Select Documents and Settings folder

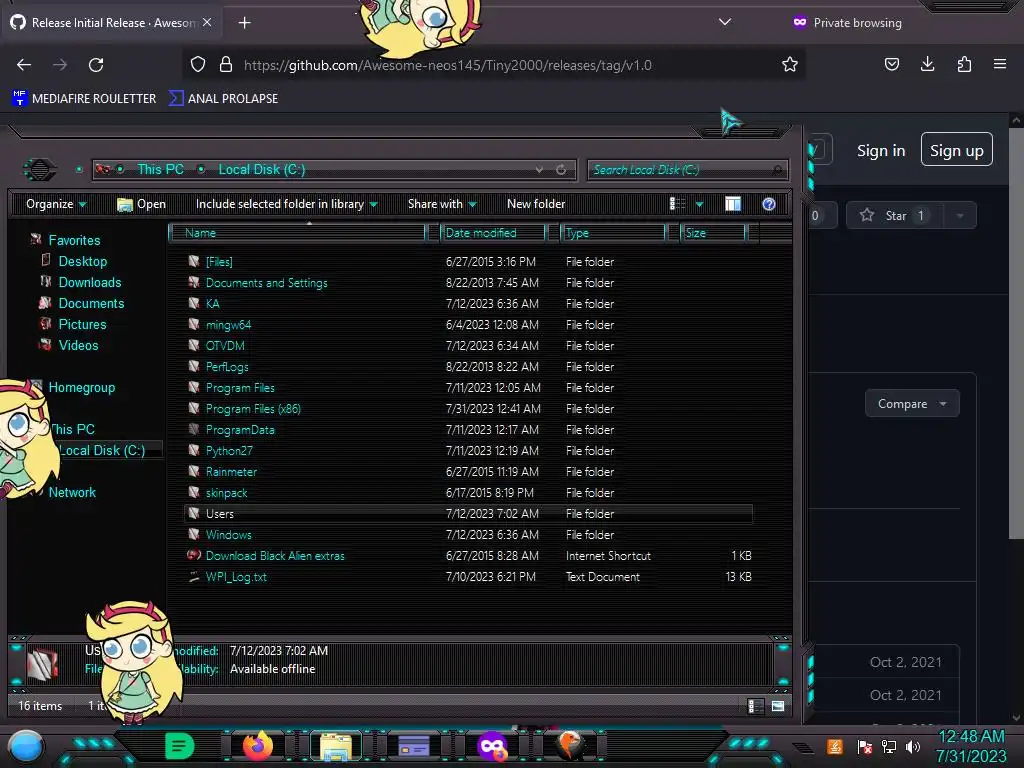266,283
